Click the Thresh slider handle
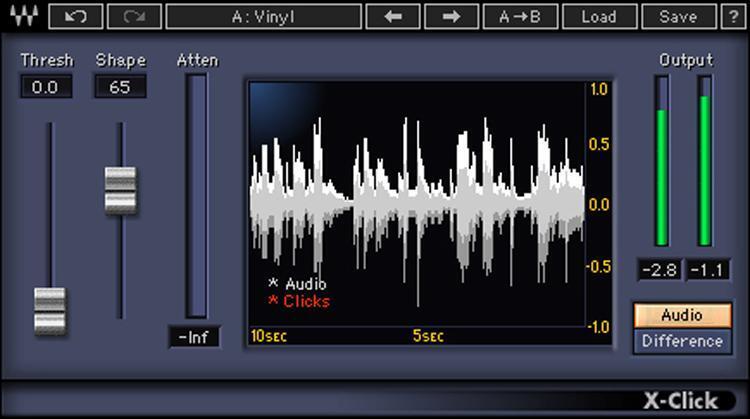 point(50,310)
